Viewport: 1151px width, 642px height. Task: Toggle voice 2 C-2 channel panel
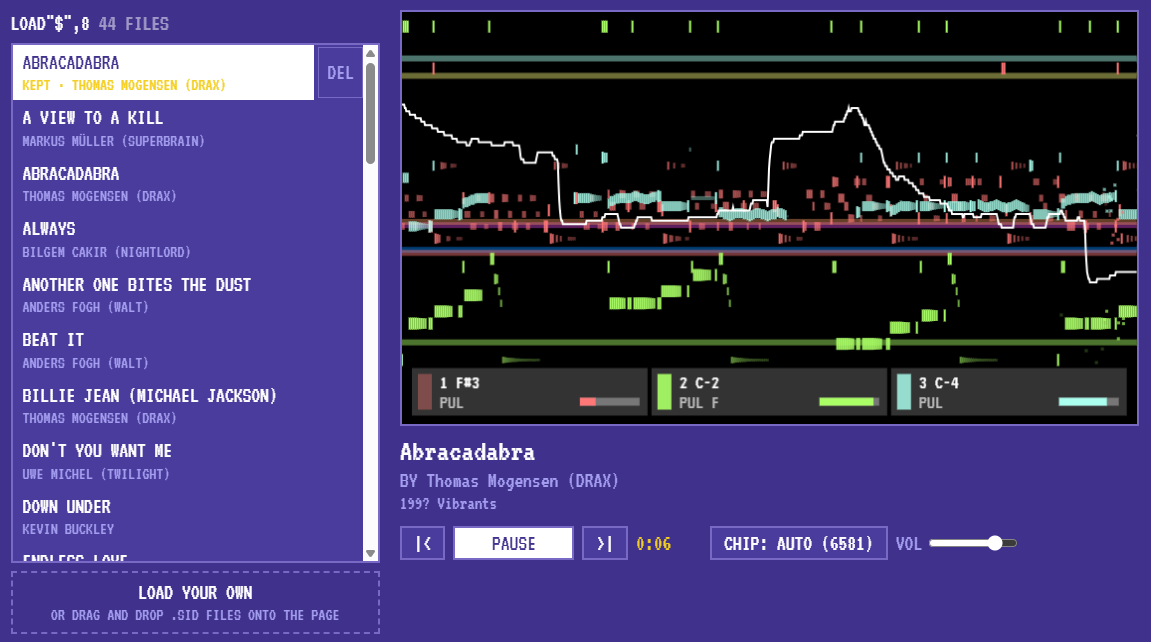tap(769, 392)
